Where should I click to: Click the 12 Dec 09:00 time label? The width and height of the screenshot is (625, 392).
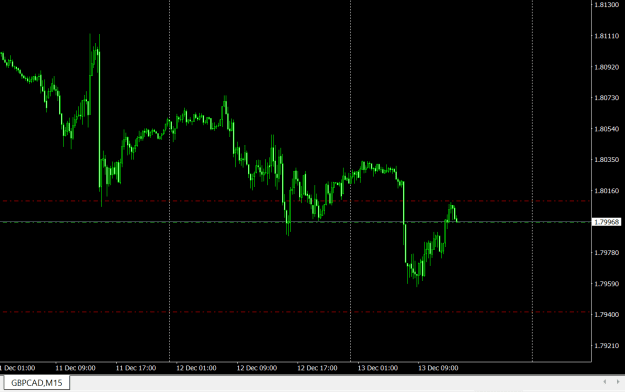(257, 368)
